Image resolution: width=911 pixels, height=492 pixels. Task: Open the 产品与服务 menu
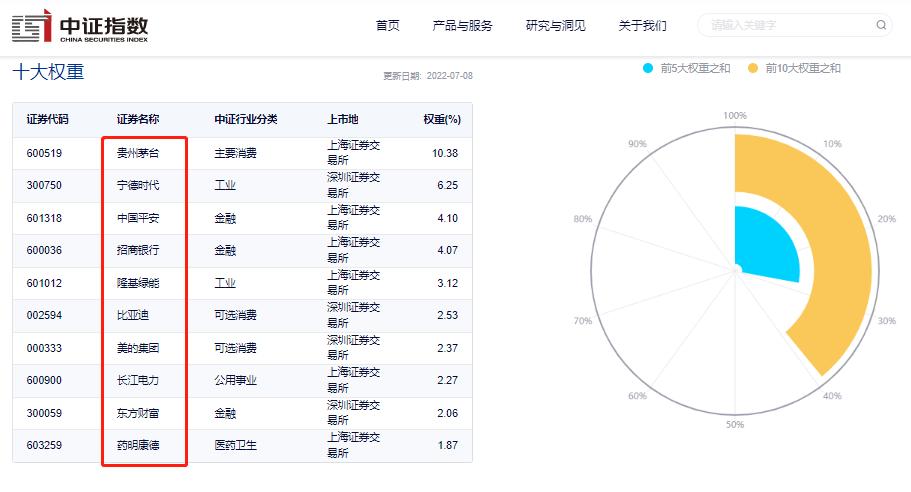[462, 26]
